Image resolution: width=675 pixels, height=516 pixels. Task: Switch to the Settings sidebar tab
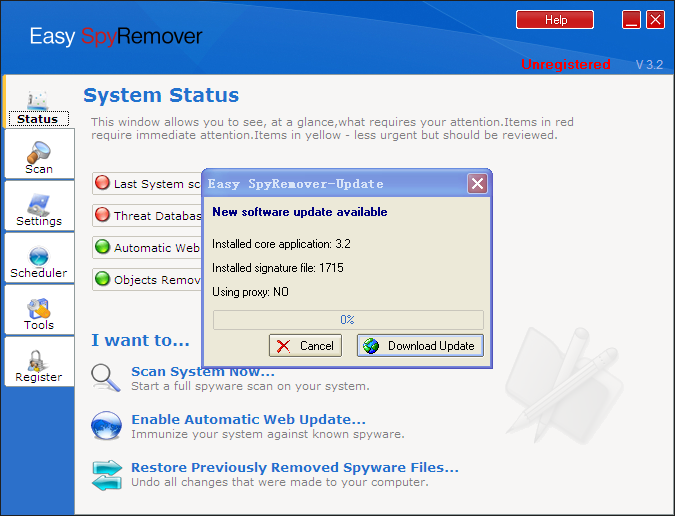[x=39, y=207]
